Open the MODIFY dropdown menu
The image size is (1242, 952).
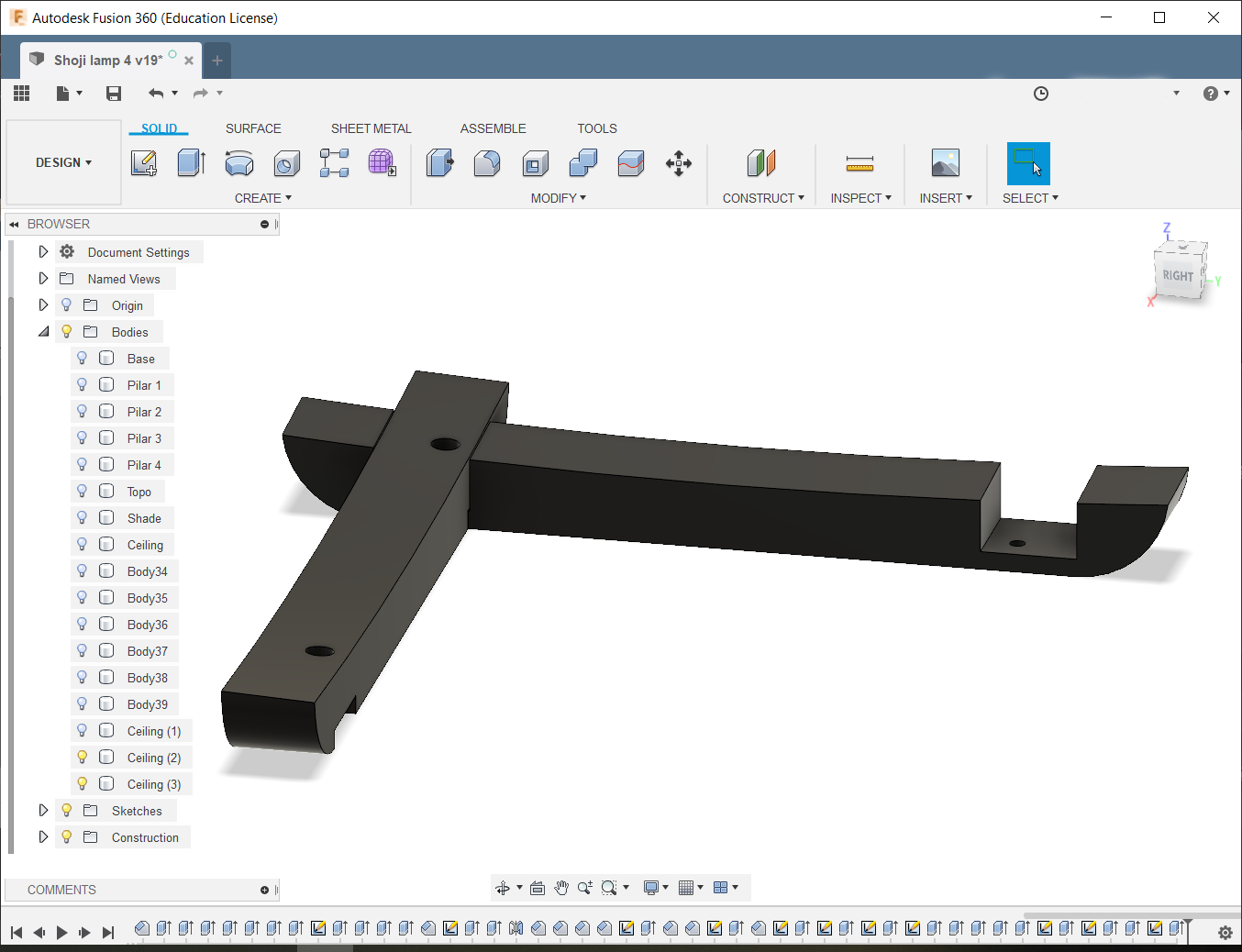tap(559, 198)
